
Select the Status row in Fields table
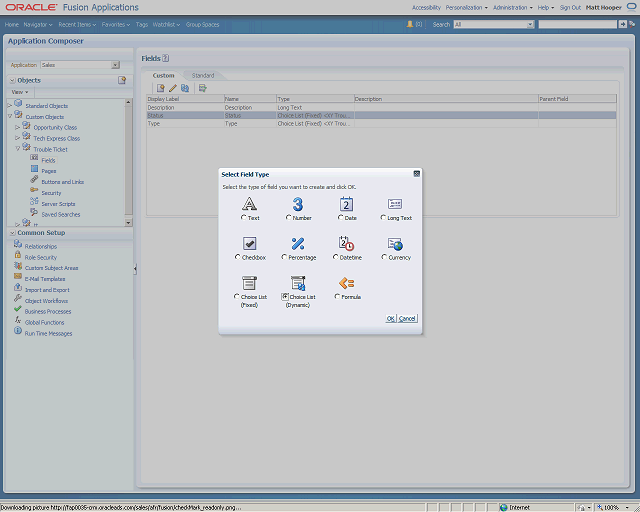381,116
